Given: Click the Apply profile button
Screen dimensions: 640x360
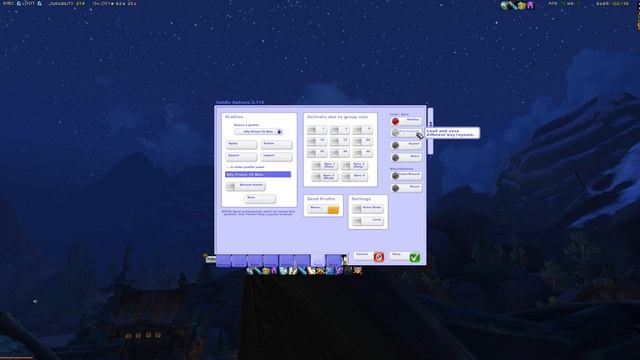Looking at the screenshot, I should [x=241, y=144].
